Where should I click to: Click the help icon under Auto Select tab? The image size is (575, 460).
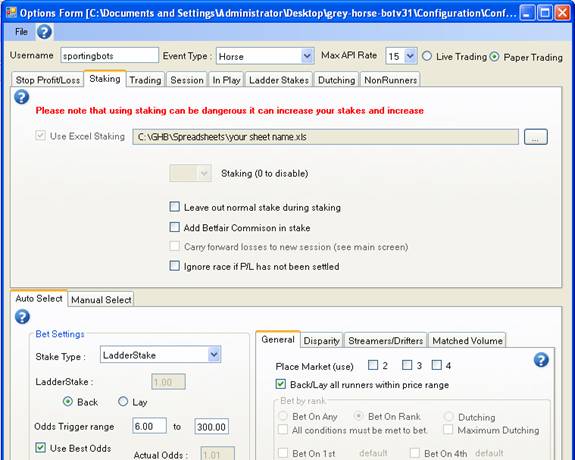click(x=22, y=317)
